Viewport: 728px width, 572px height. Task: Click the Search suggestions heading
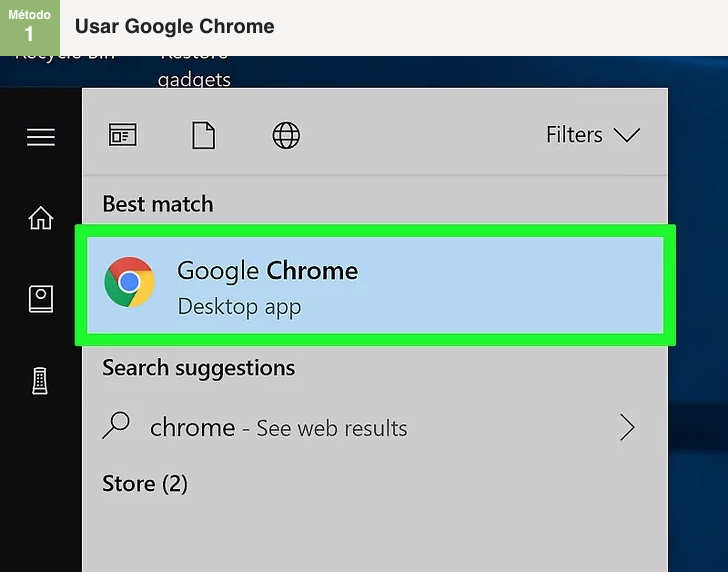tap(198, 368)
